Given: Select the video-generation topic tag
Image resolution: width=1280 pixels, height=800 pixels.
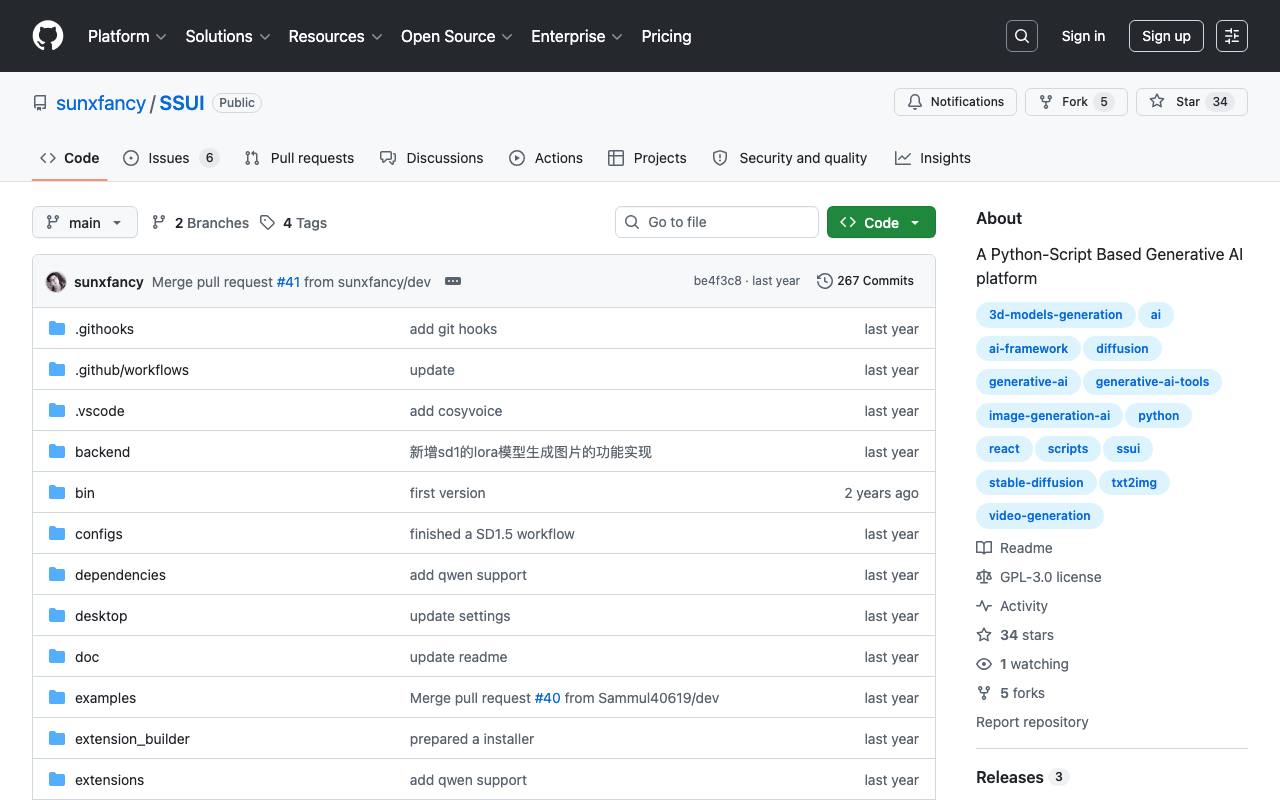Looking at the screenshot, I should pos(1040,516).
